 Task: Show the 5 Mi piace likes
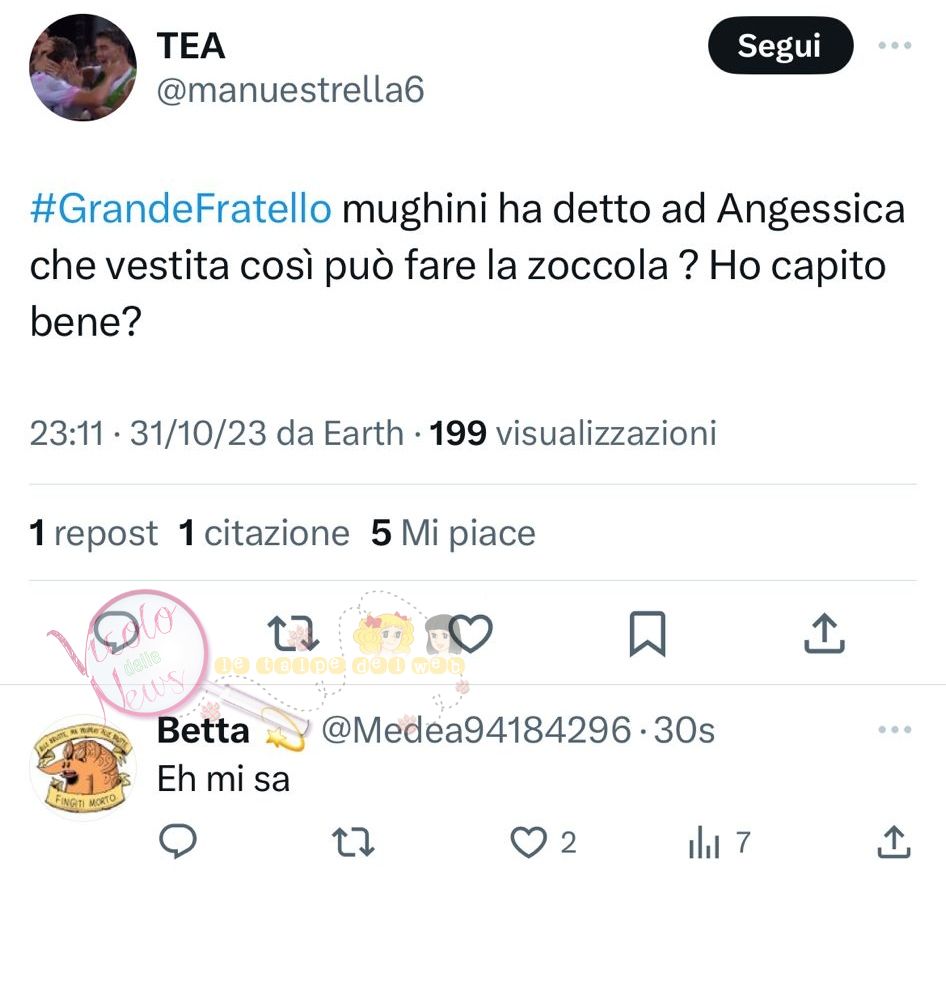453,533
